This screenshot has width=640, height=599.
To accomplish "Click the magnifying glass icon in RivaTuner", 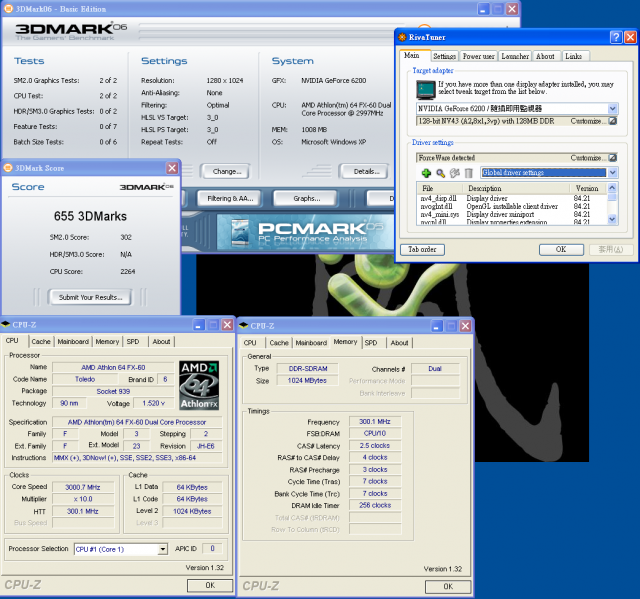I will point(440,173).
